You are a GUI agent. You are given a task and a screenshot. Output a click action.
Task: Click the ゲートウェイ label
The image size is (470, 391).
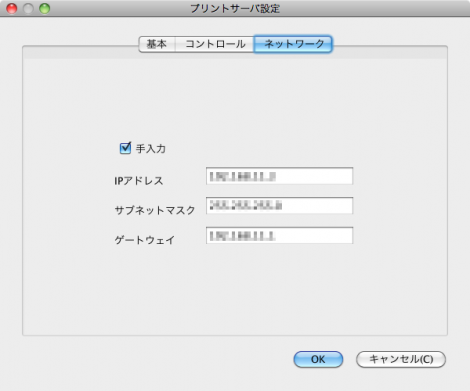(x=144, y=240)
